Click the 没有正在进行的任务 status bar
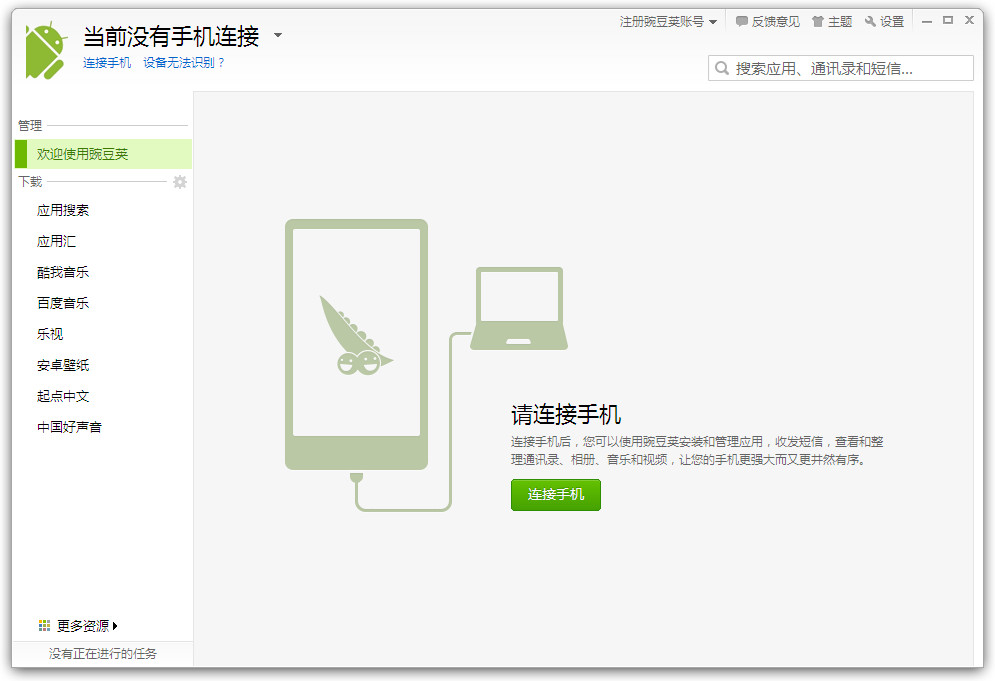The width and height of the screenshot is (995, 681). pyautogui.click(x=103, y=654)
